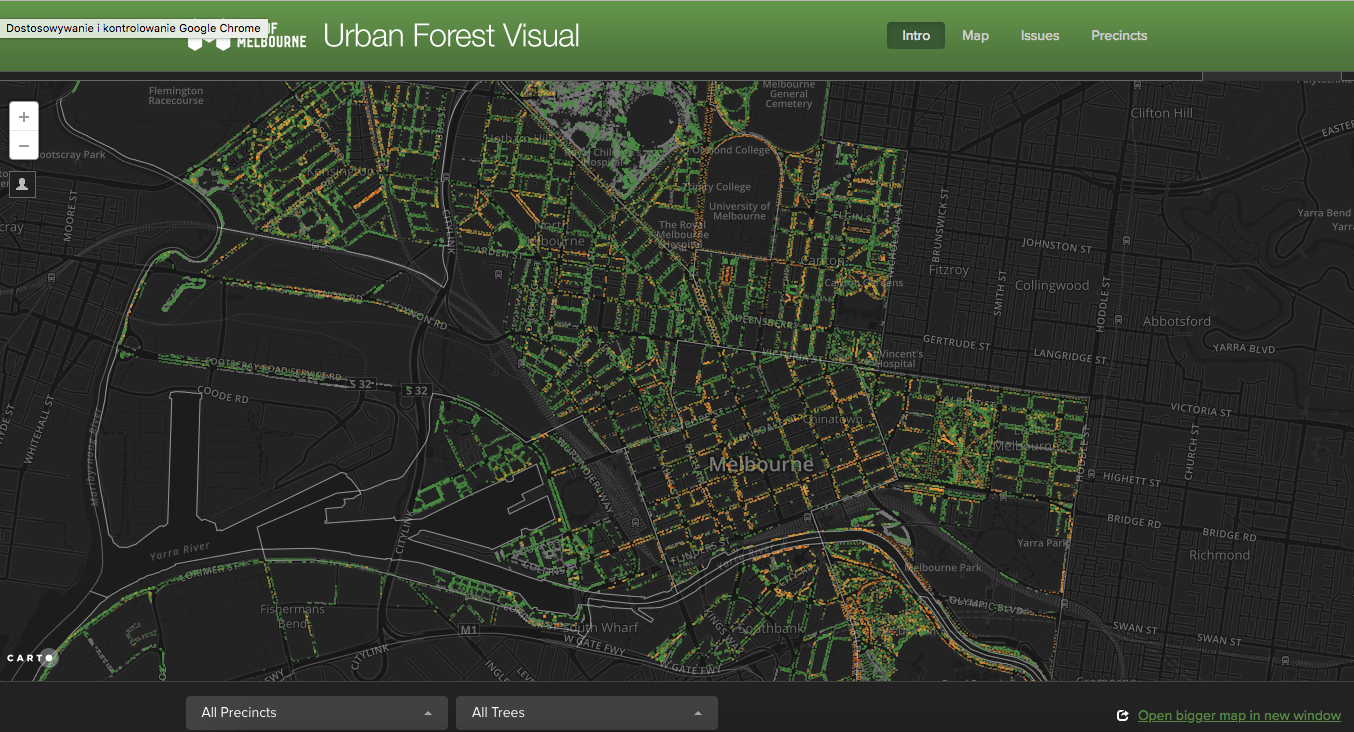This screenshot has width=1354, height=732.
Task: Click the COODE RD street label
Action: tap(223, 395)
